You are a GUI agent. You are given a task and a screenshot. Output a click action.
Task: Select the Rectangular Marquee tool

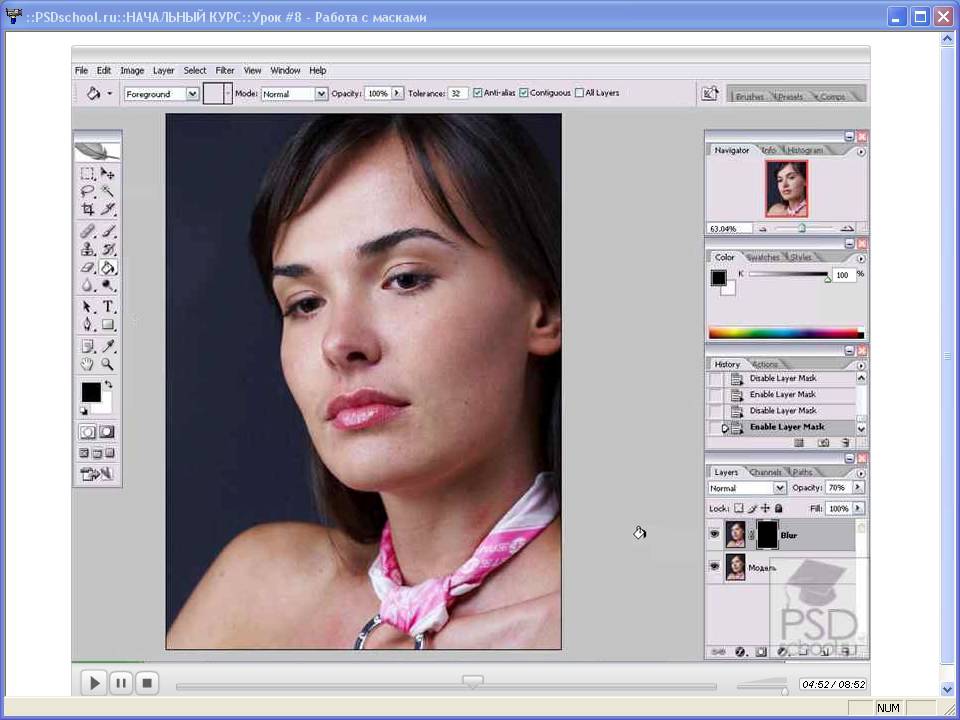point(88,174)
